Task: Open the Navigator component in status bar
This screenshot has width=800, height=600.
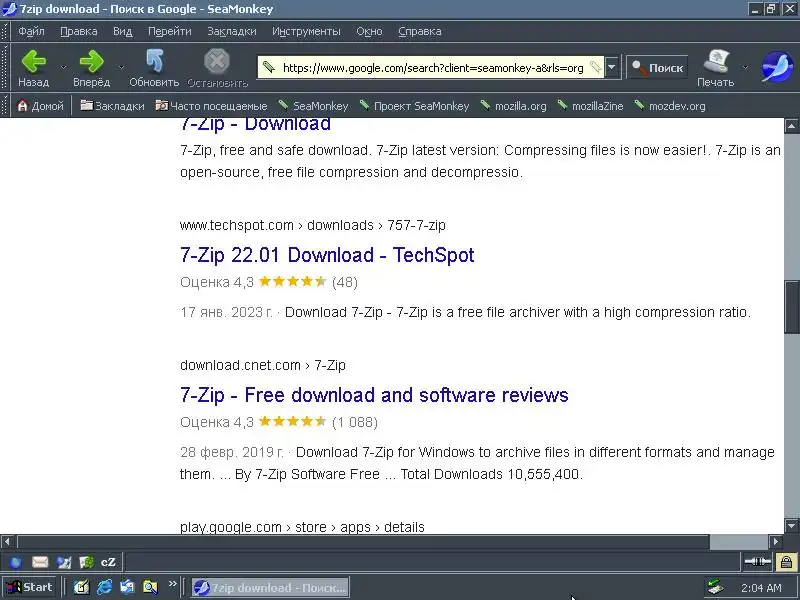Action: 15,562
